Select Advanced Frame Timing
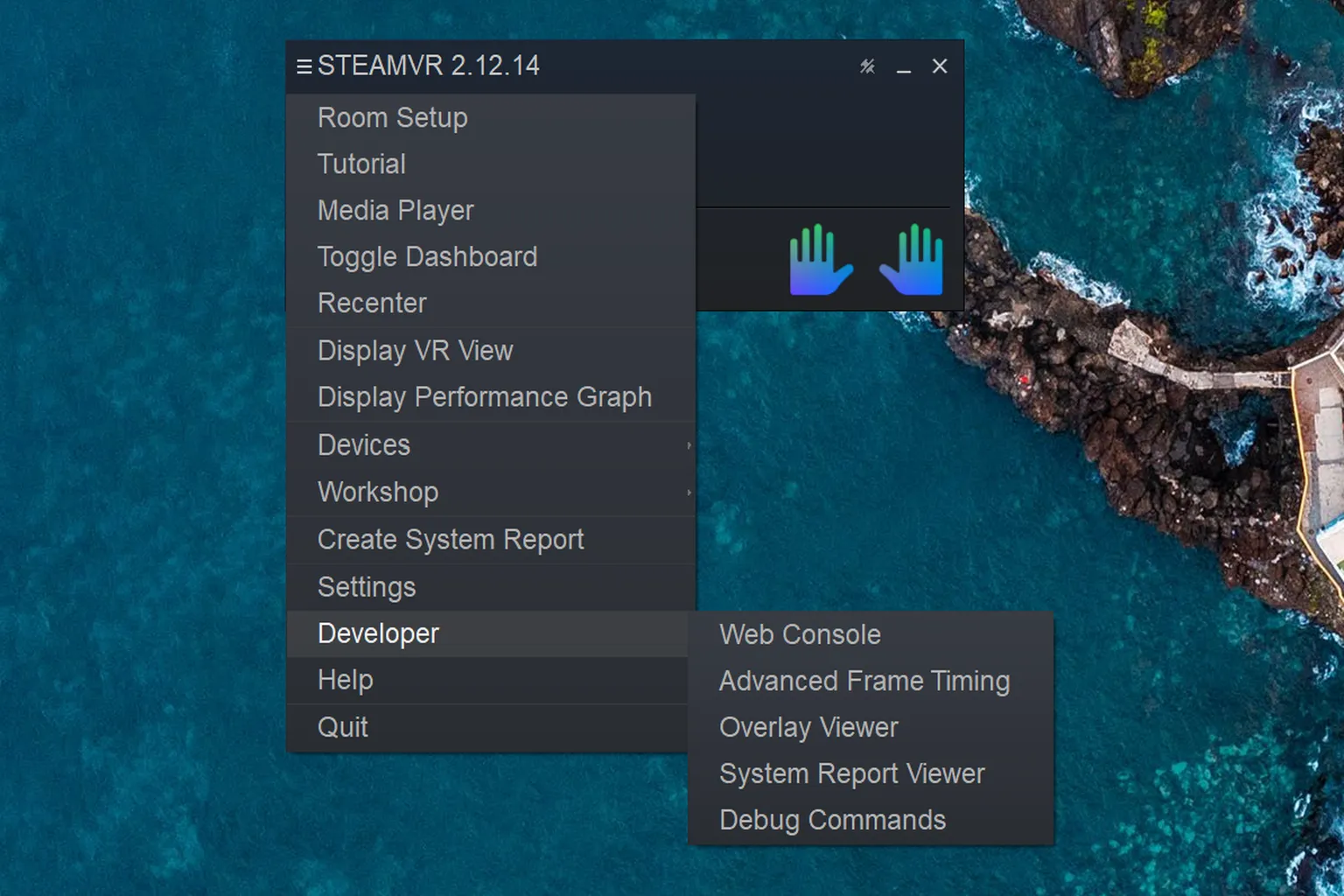The width and height of the screenshot is (1344, 896). 871,681
